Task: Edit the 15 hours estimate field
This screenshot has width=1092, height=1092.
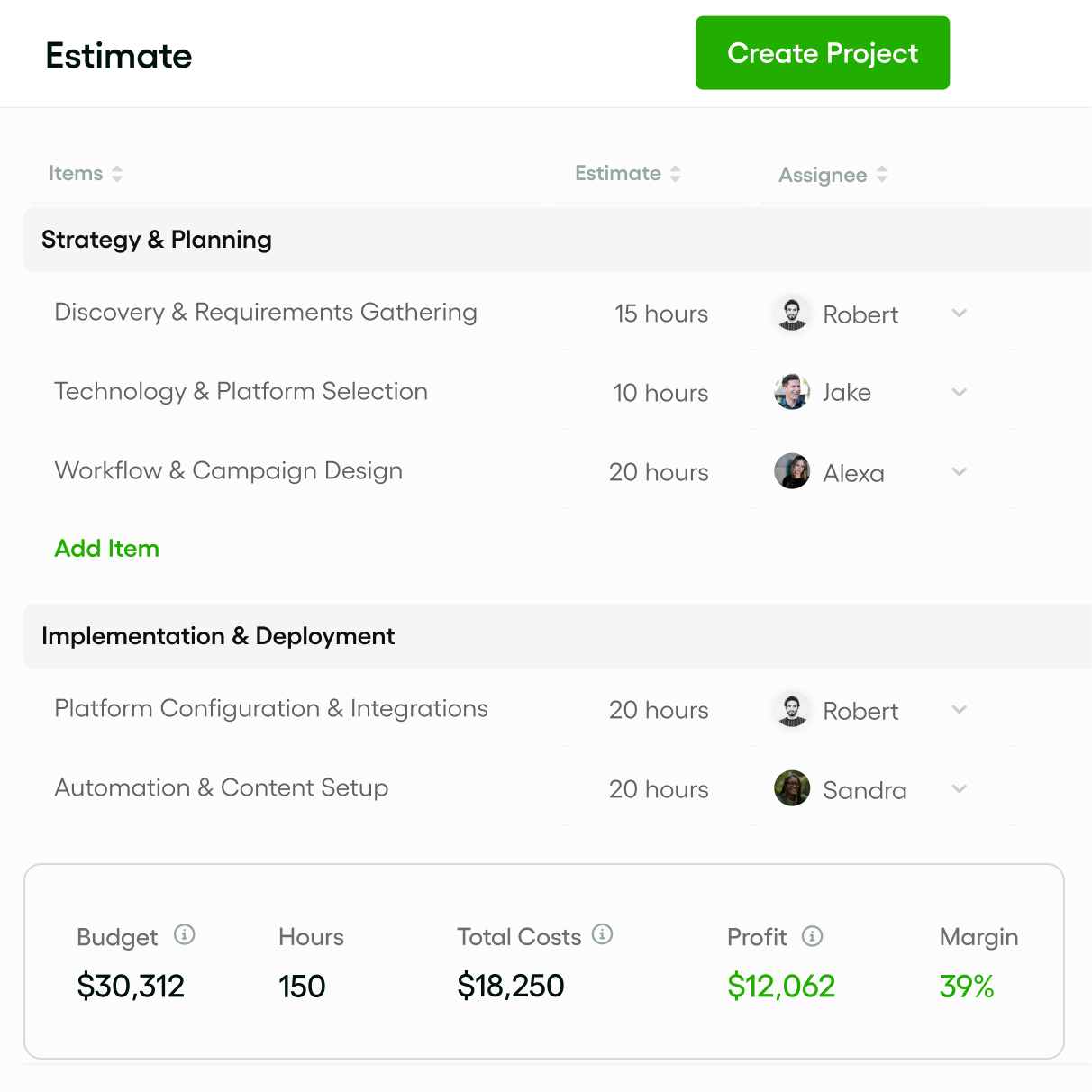Action: tap(661, 314)
